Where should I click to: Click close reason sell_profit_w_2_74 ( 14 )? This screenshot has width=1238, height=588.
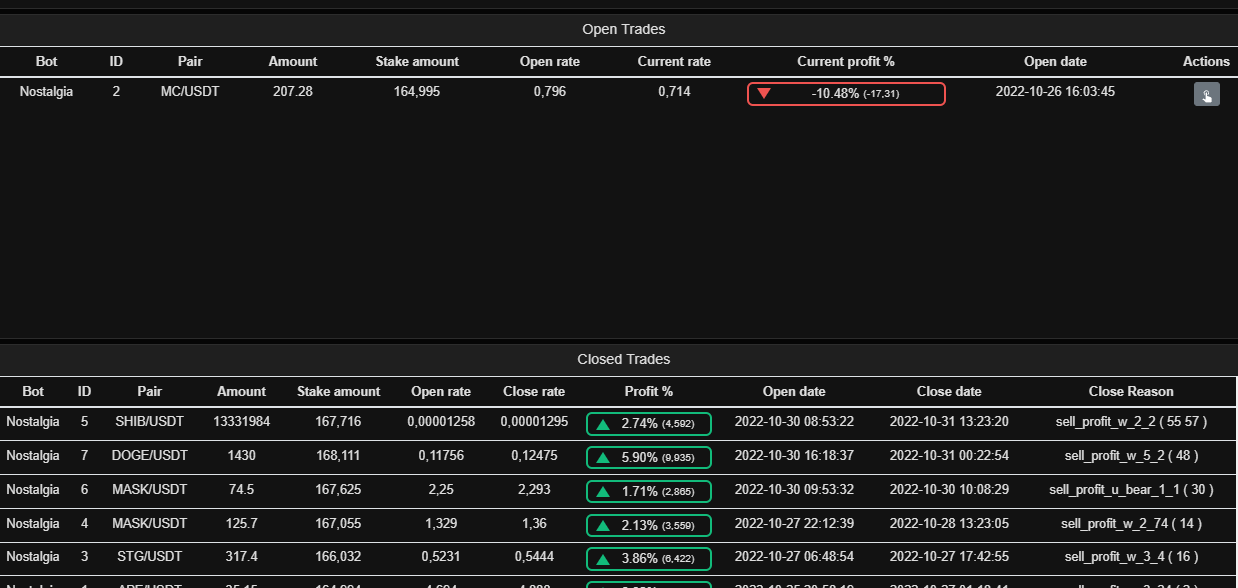tap(1131, 523)
